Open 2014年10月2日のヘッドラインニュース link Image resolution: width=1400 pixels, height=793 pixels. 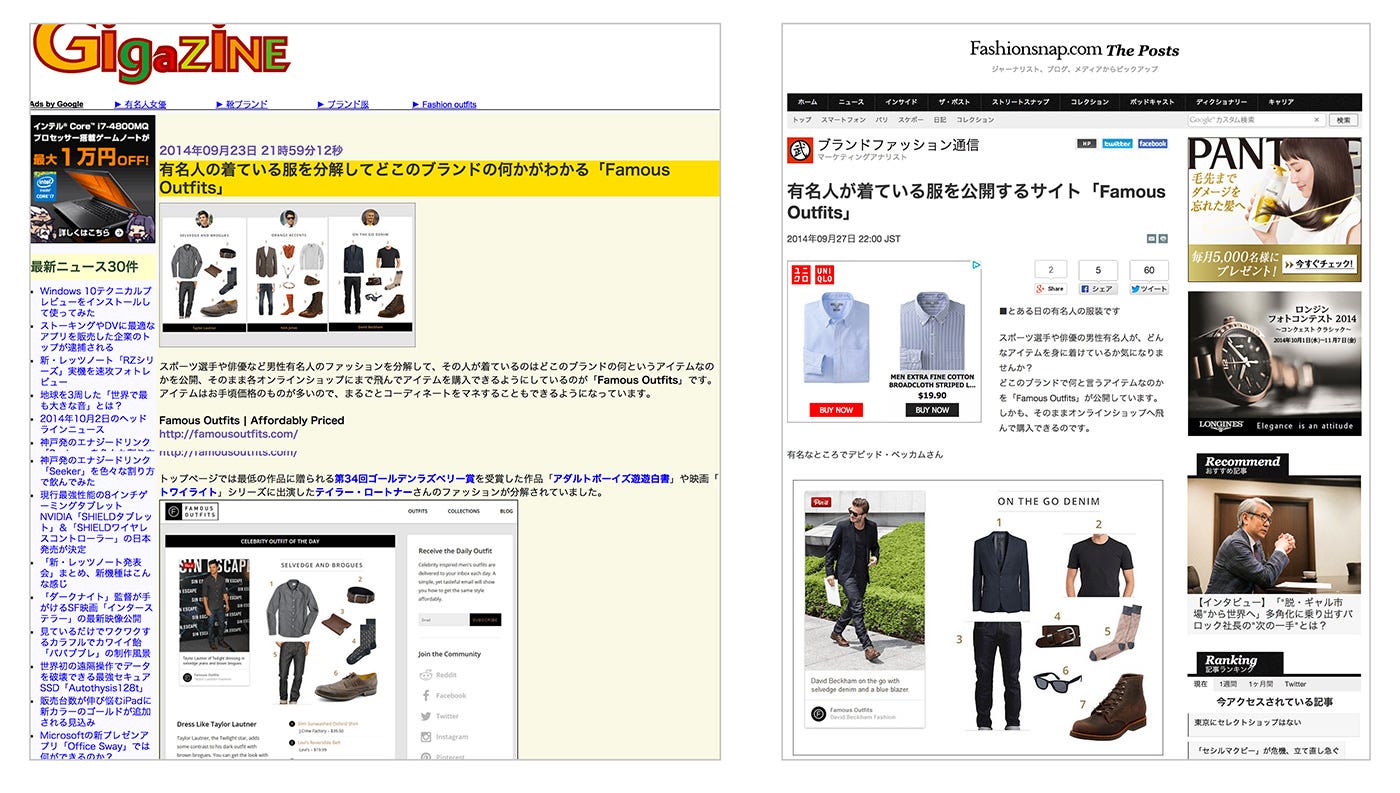(94, 423)
